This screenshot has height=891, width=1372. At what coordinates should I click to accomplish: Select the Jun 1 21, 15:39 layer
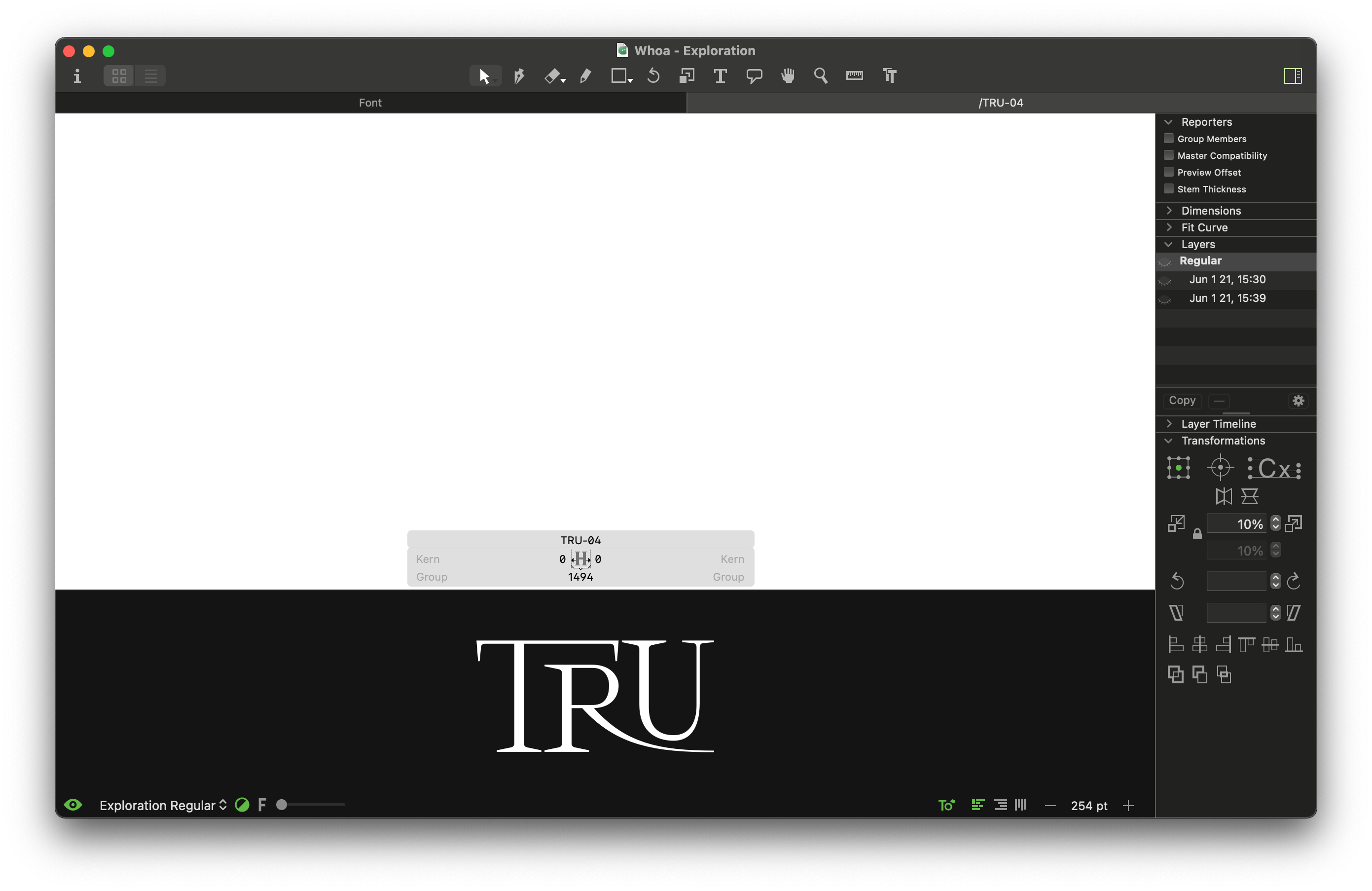[x=1228, y=298]
